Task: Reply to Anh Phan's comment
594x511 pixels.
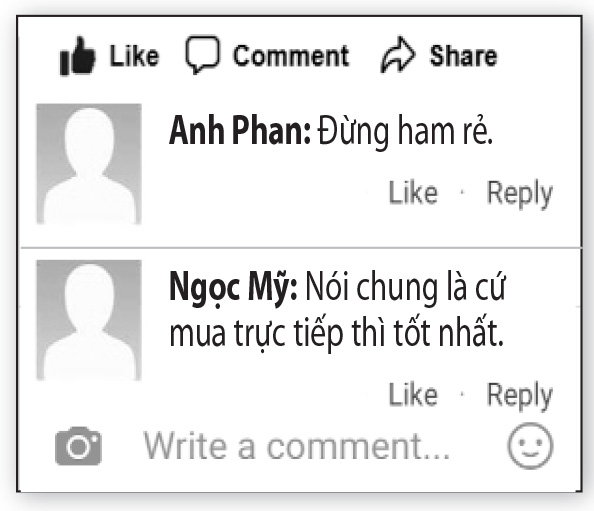Action: [x=520, y=194]
